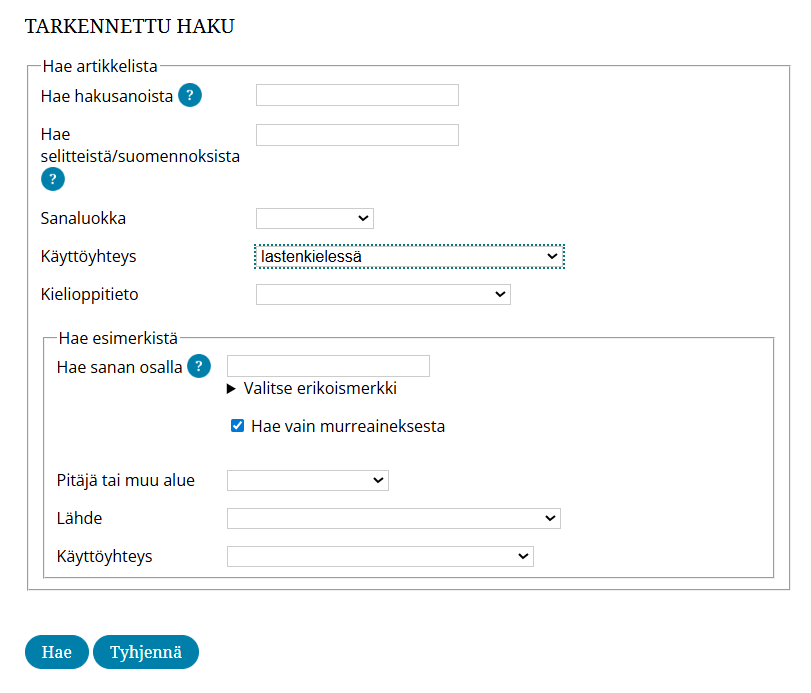Open the empty Käyttöyhteys dropdown in Hae esimerkistä
This screenshot has height=693, width=811.
pyautogui.click(x=380, y=556)
